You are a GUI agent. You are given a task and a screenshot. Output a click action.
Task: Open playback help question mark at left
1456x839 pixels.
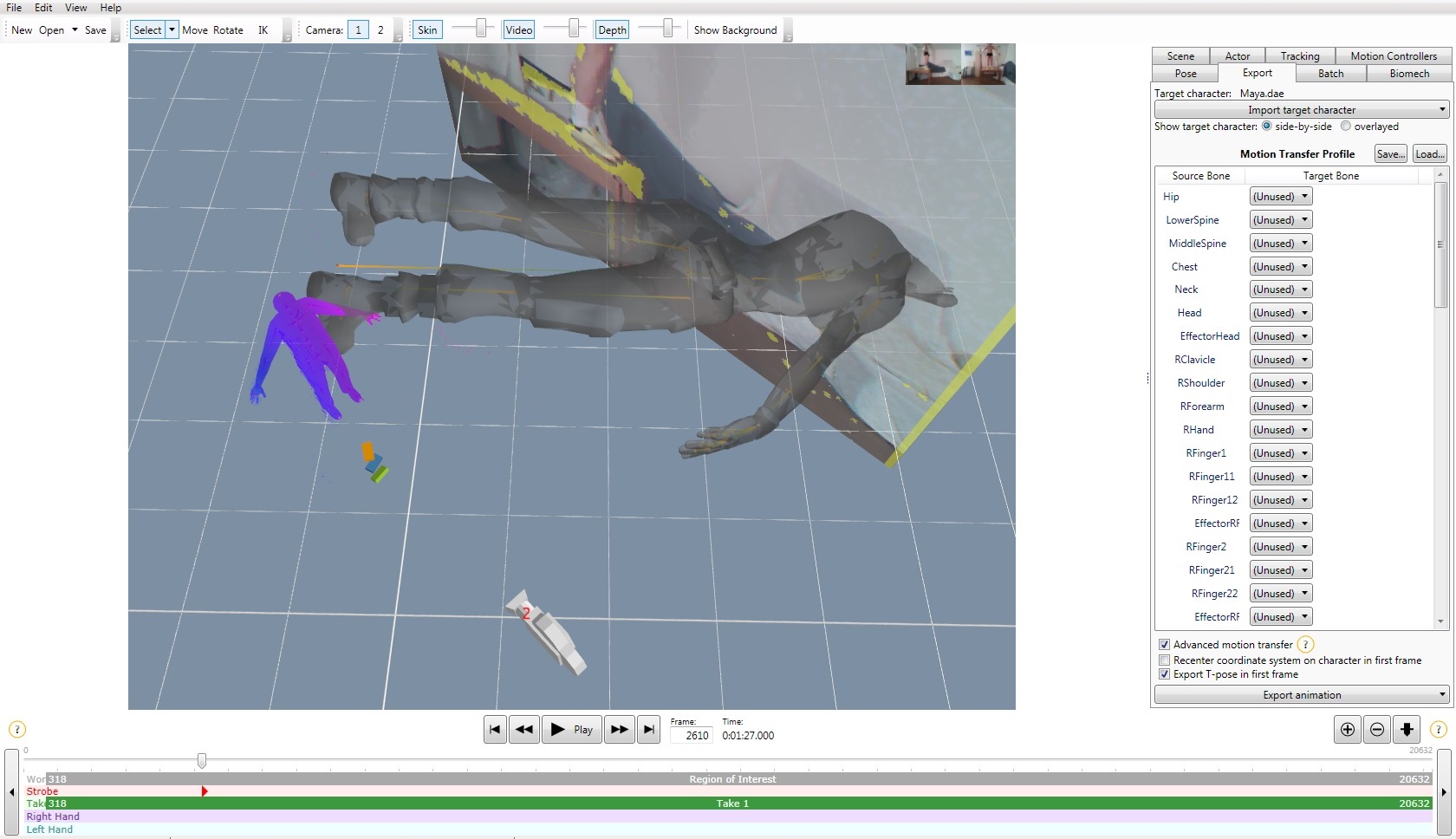(17, 730)
